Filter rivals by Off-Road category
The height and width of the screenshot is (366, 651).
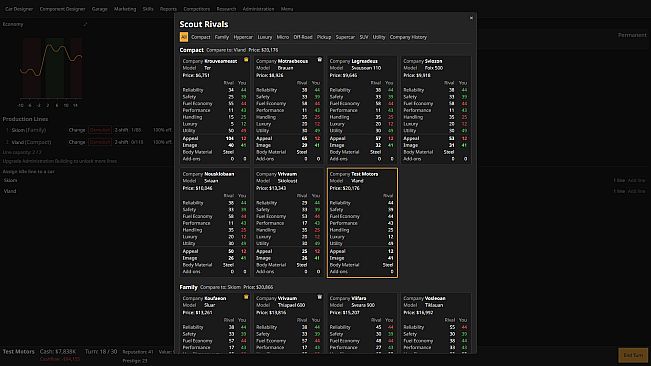(303, 37)
